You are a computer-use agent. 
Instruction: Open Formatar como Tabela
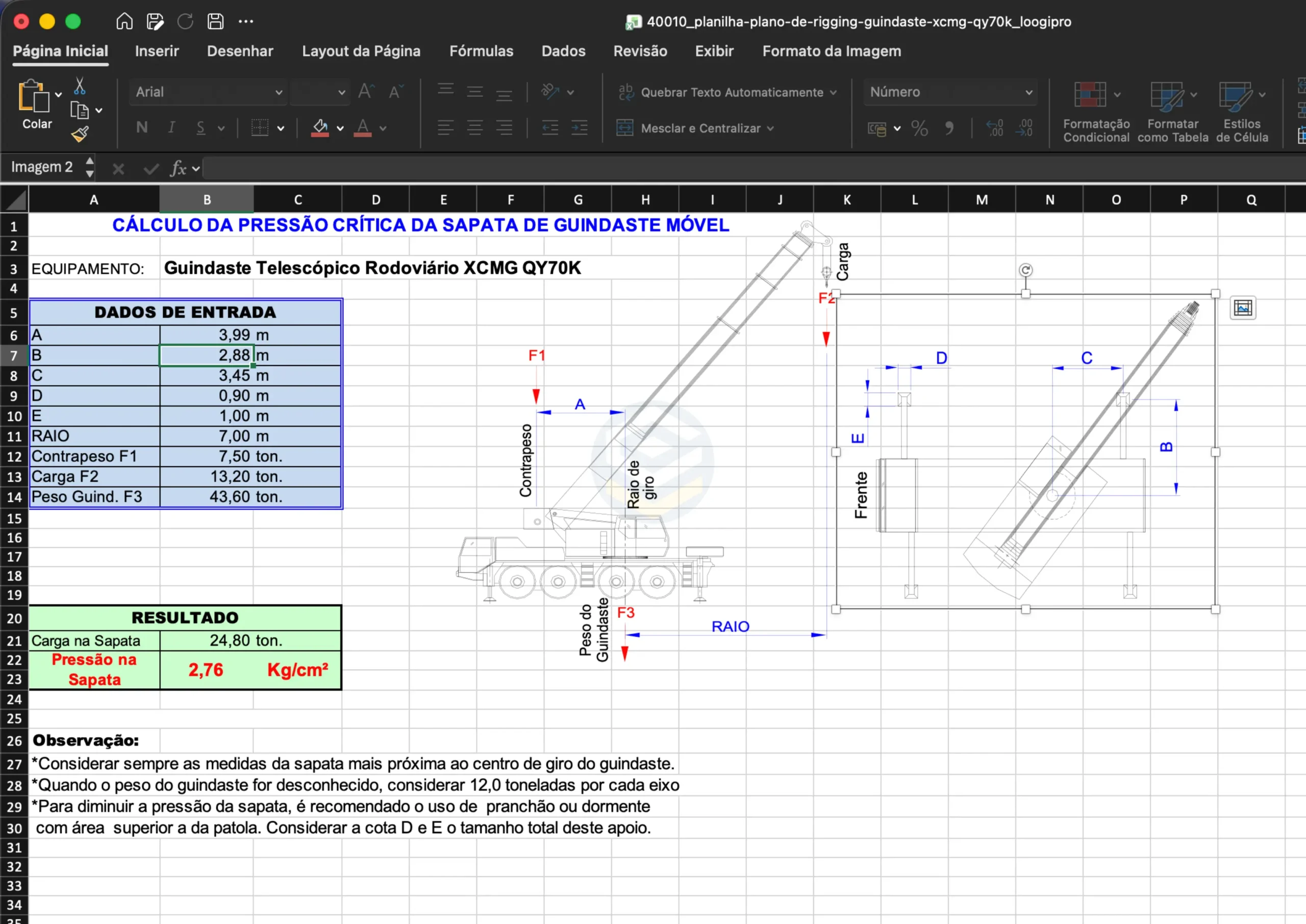pos(1172,113)
